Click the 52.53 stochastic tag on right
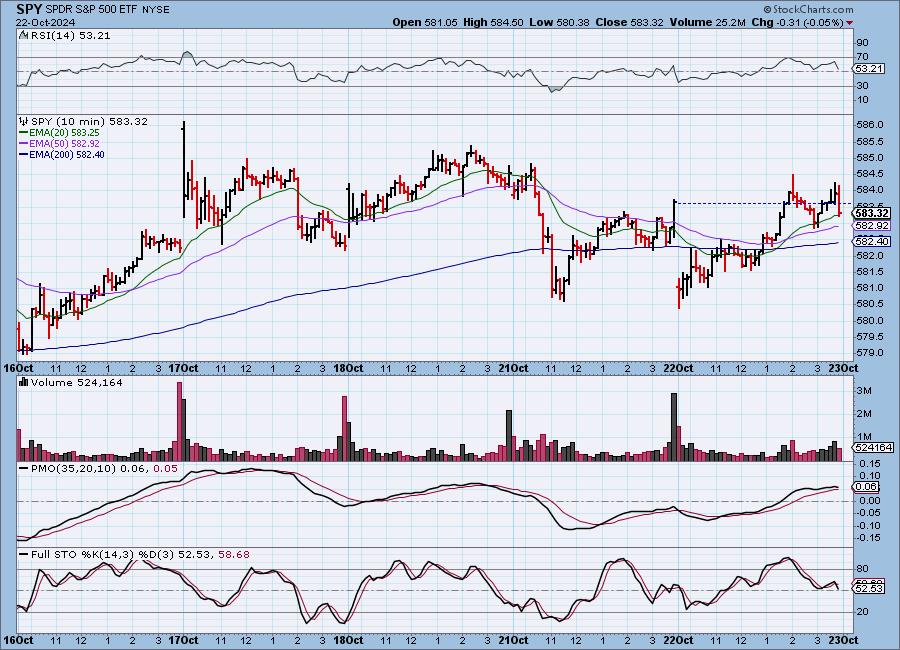This screenshot has height=650, width=900. point(869,589)
